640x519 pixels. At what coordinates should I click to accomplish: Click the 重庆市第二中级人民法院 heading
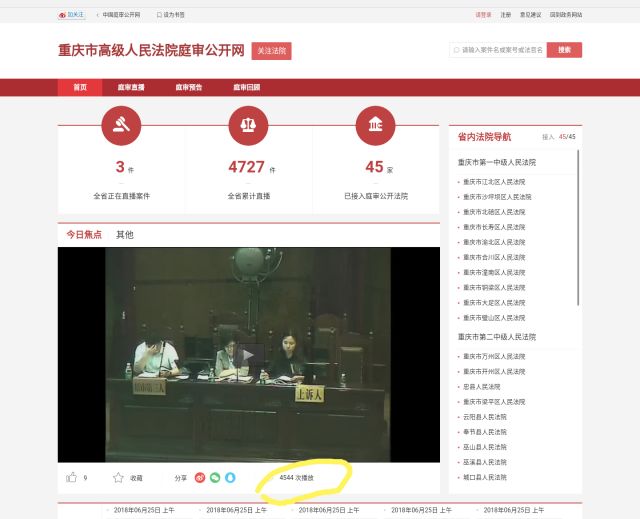click(x=497, y=337)
